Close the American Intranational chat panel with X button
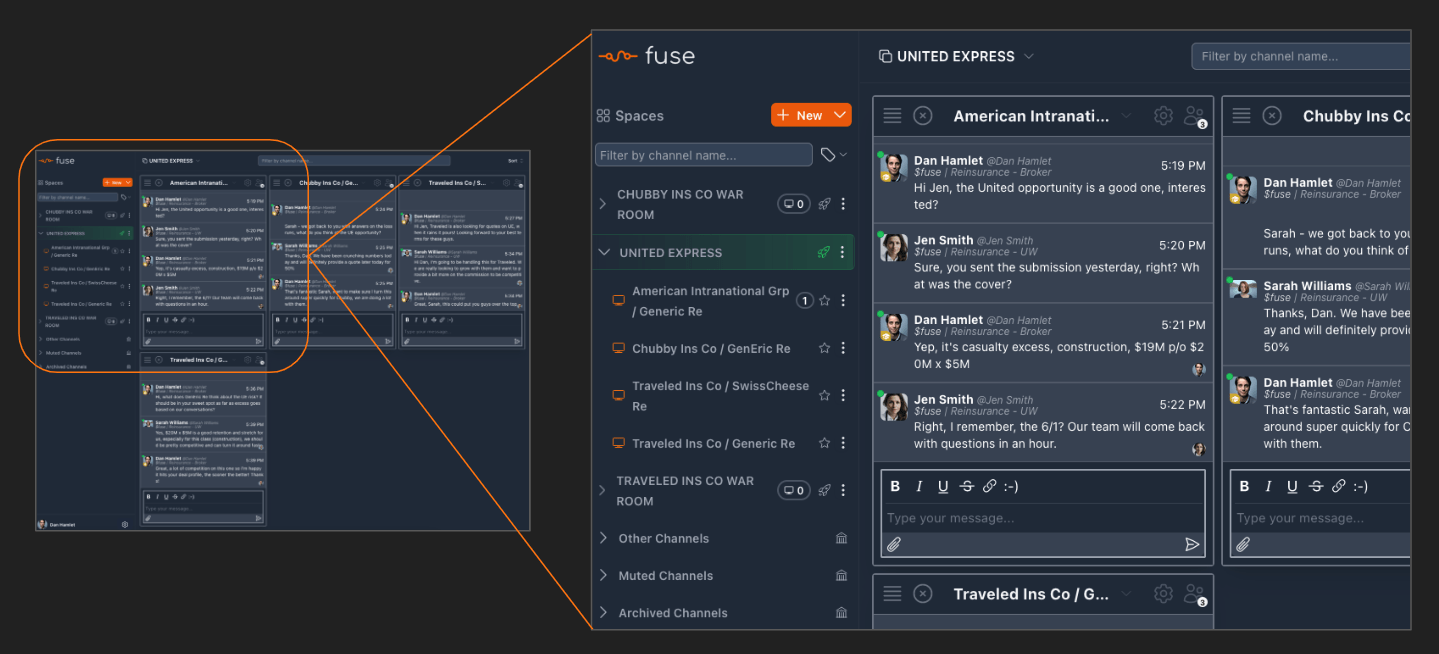1439x654 pixels. [923, 116]
